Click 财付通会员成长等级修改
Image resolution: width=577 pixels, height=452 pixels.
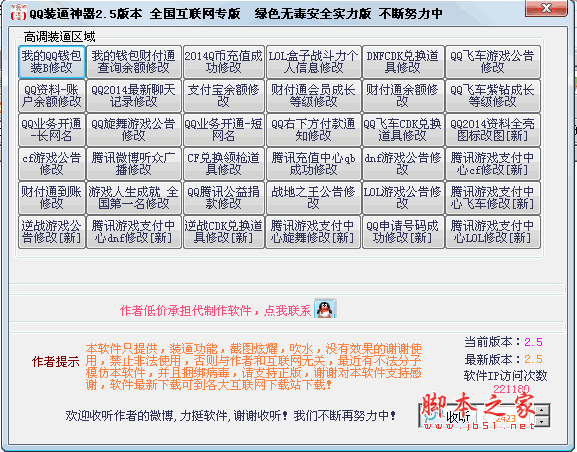pos(313,96)
